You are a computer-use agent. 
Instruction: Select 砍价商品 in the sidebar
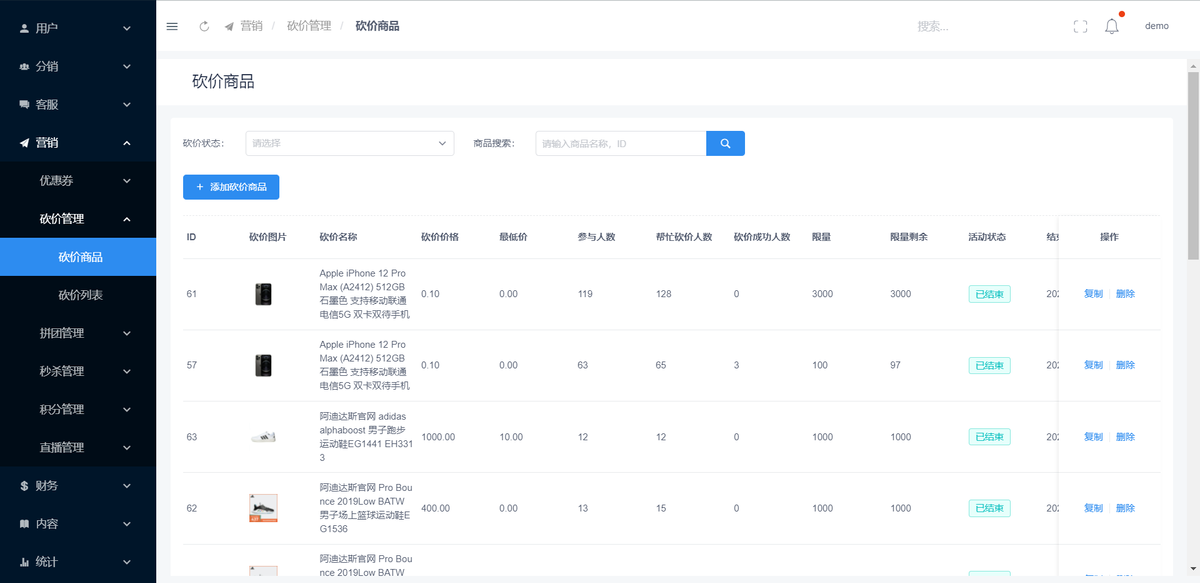tap(78, 257)
